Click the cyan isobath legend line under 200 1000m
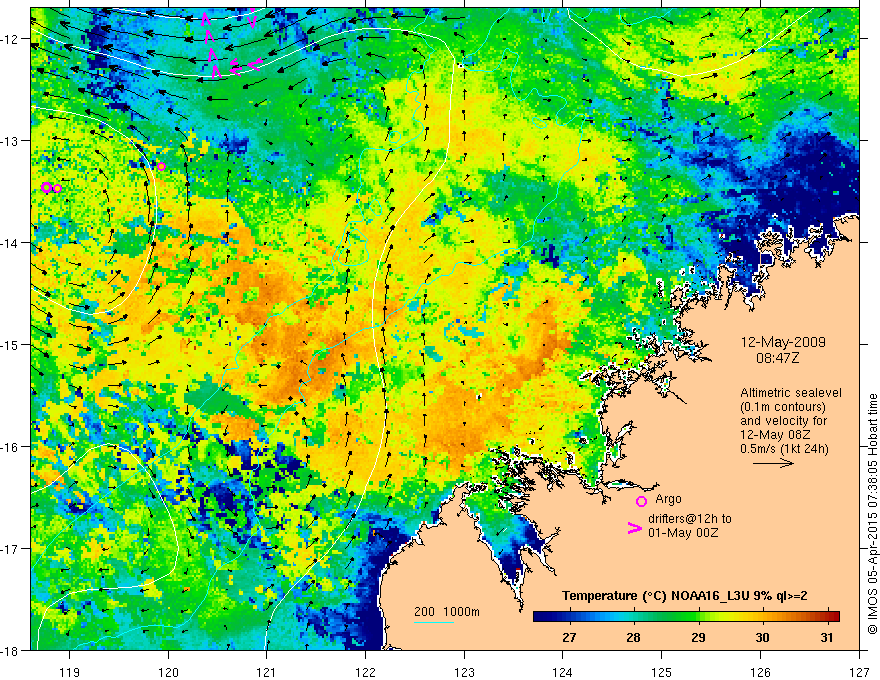Screen dimensions: 880x680 pos(433,622)
